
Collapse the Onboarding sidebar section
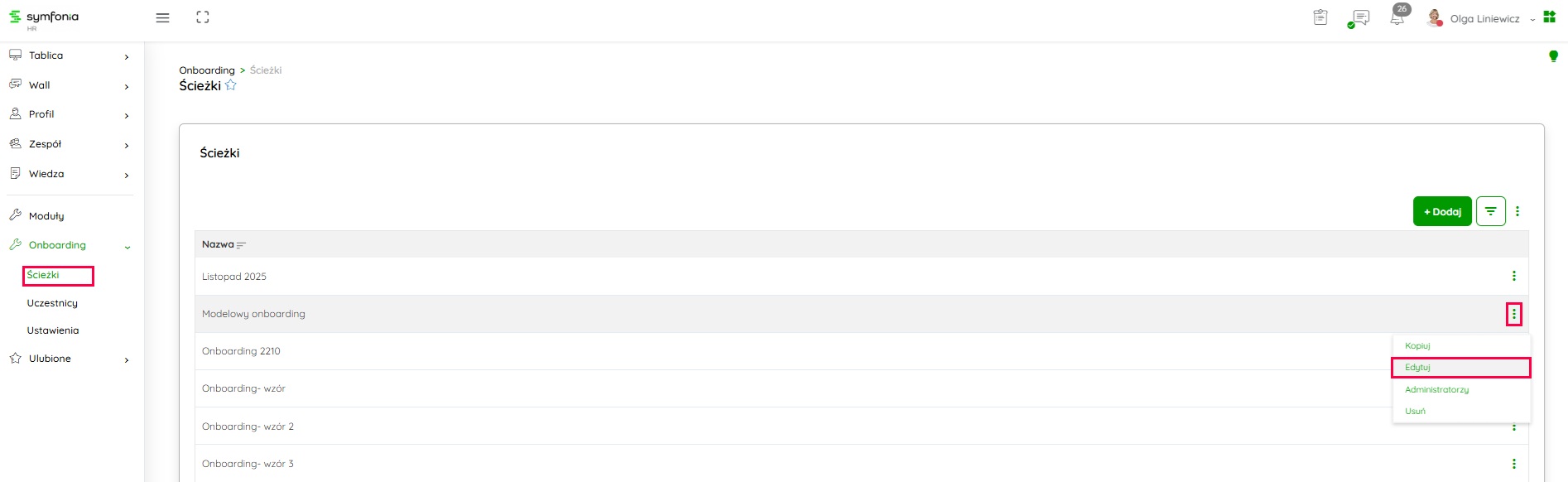[127, 246]
